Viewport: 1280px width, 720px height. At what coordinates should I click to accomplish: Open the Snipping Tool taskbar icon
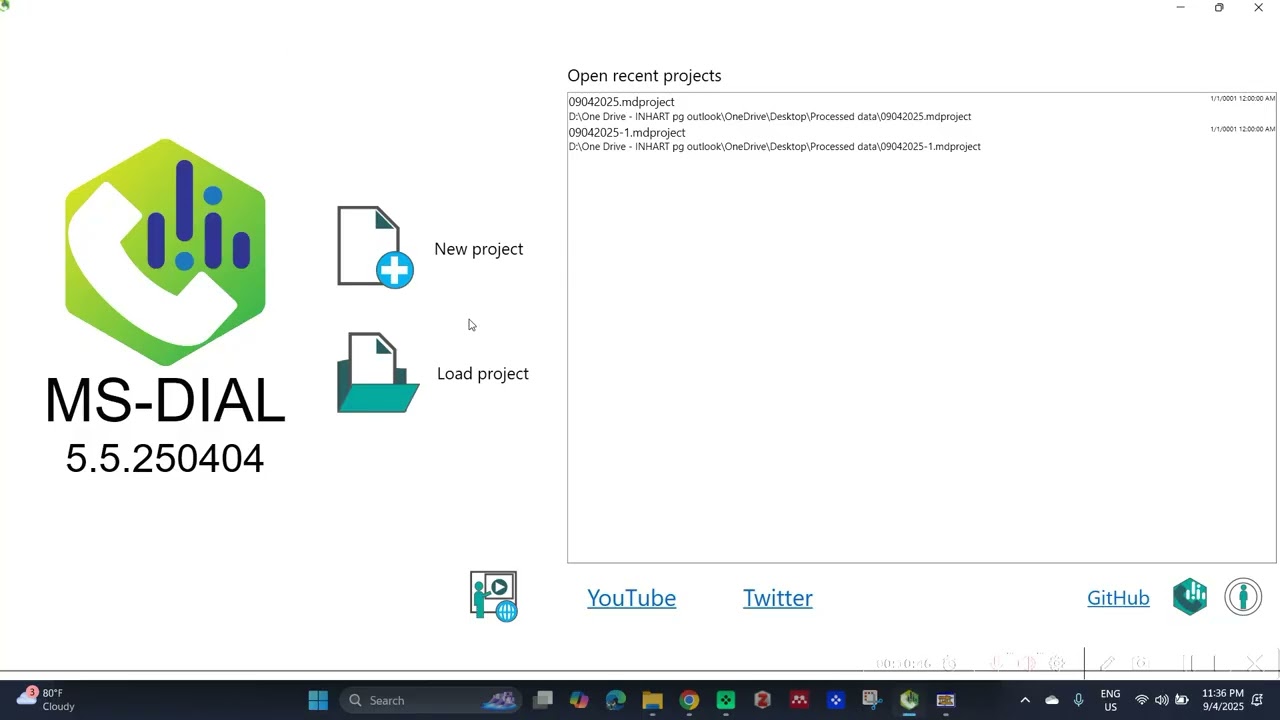pyautogui.click(x=872, y=700)
